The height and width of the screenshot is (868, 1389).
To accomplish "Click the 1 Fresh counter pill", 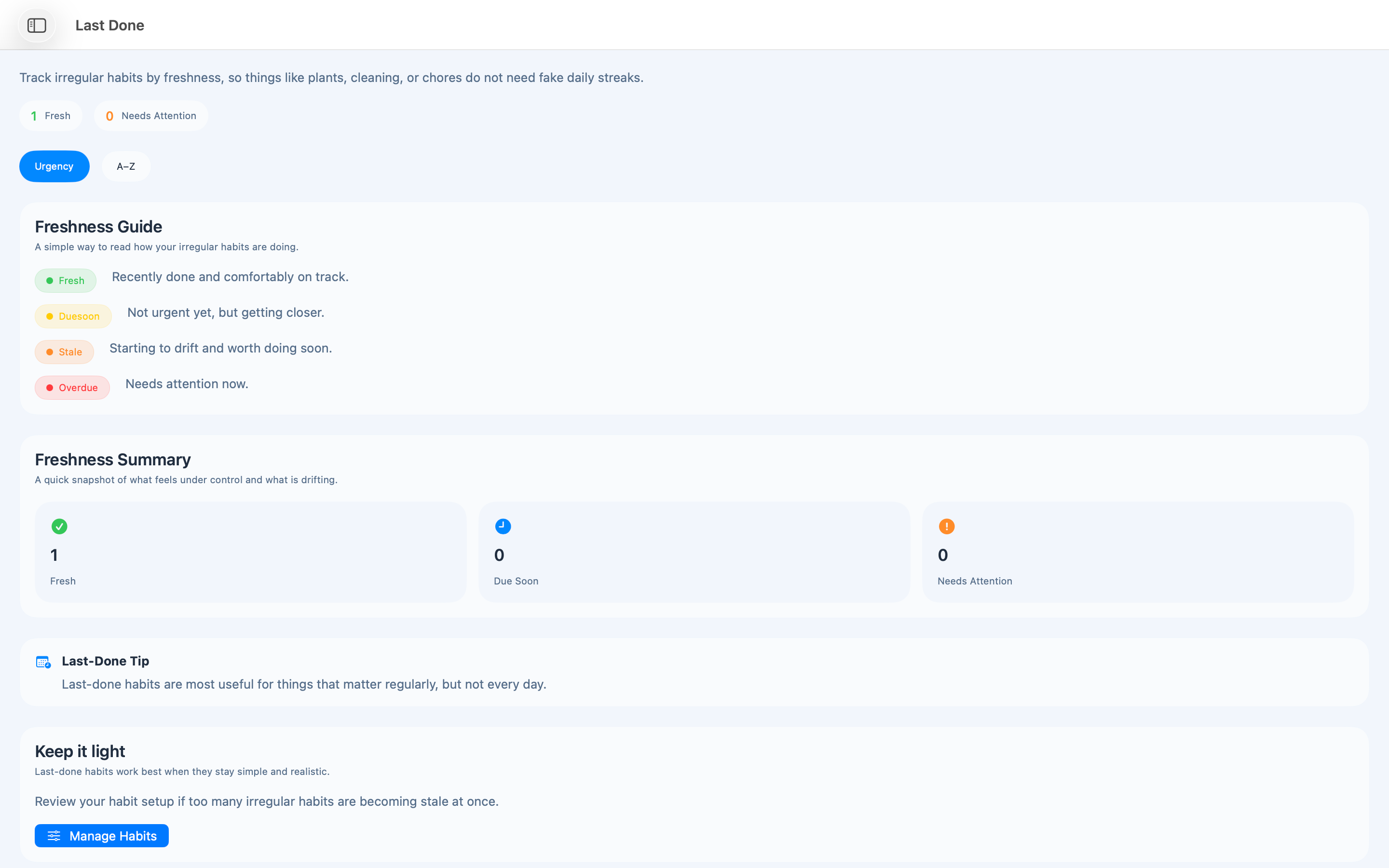I will pyautogui.click(x=51, y=116).
